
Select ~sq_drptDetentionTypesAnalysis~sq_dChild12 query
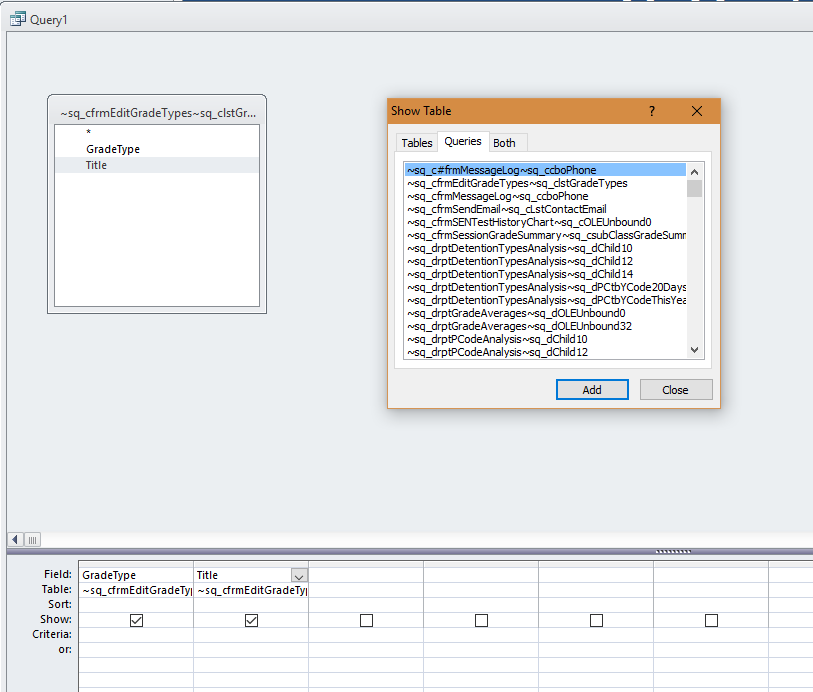545,261
